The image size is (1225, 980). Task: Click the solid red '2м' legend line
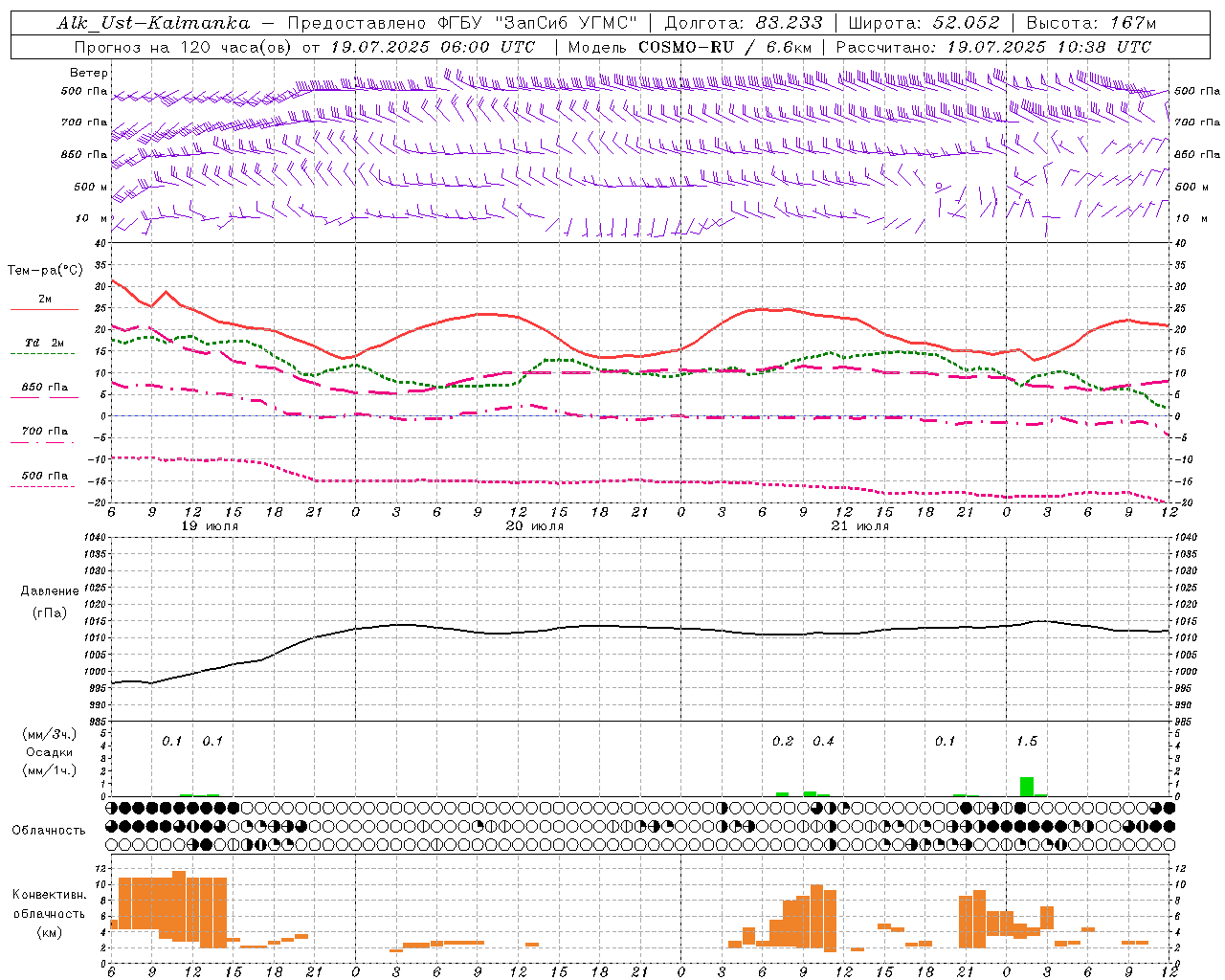[x=44, y=309]
